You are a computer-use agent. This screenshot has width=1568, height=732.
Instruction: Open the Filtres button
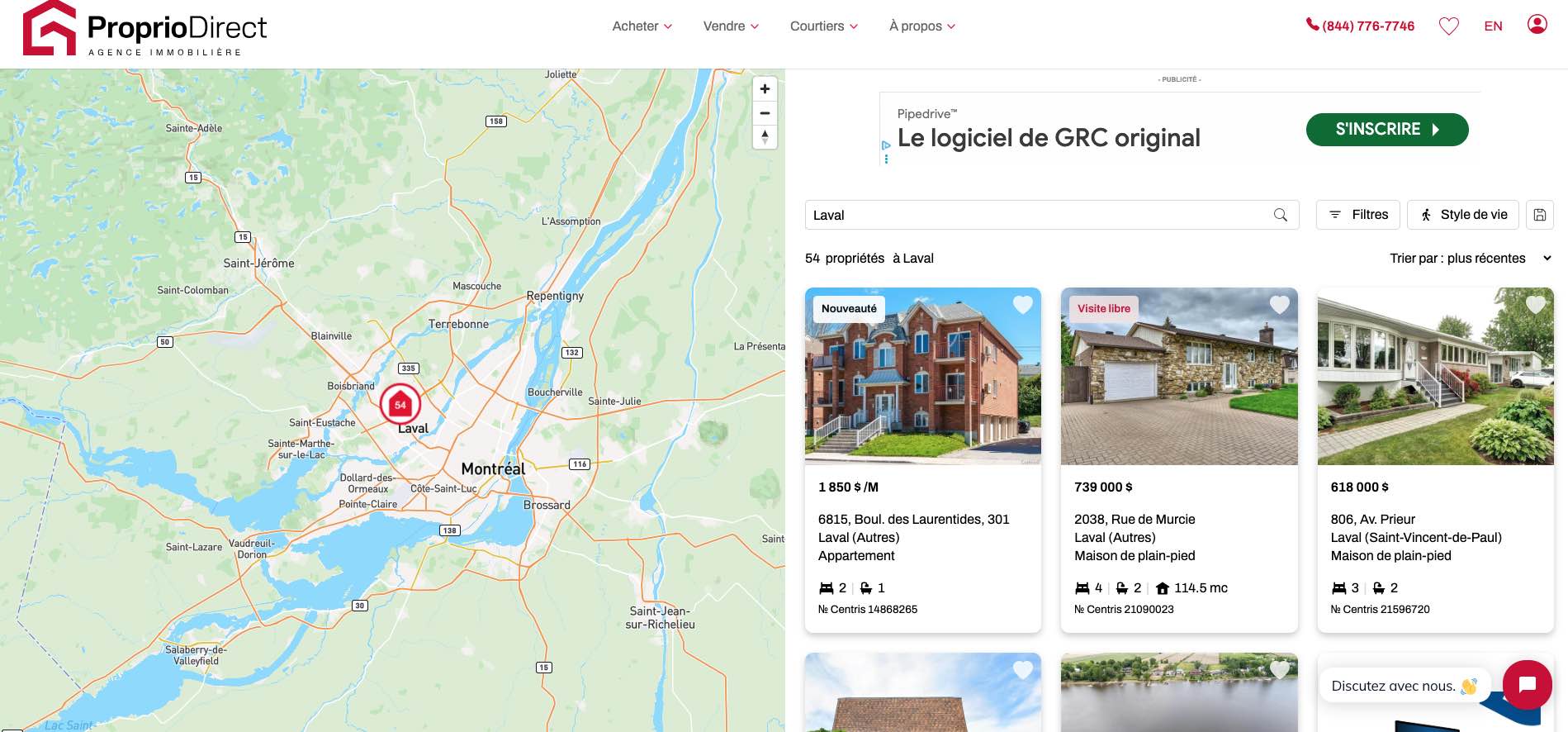[1357, 215]
